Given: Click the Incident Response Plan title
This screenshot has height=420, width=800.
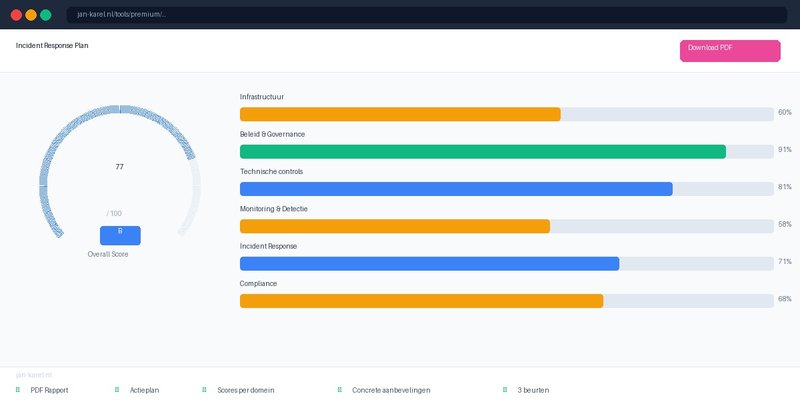Looking at the screenshot, I should point(52,45).
